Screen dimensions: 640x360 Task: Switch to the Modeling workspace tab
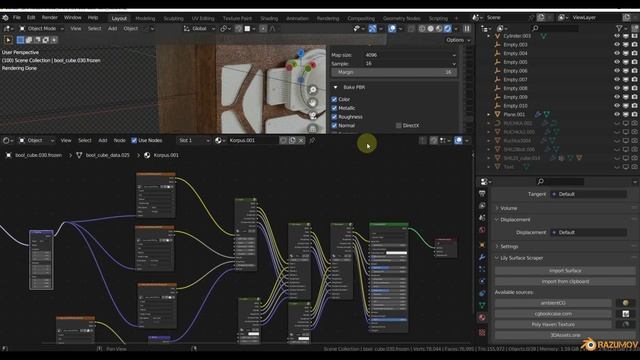pyautogui.click(x=145, y=18)
